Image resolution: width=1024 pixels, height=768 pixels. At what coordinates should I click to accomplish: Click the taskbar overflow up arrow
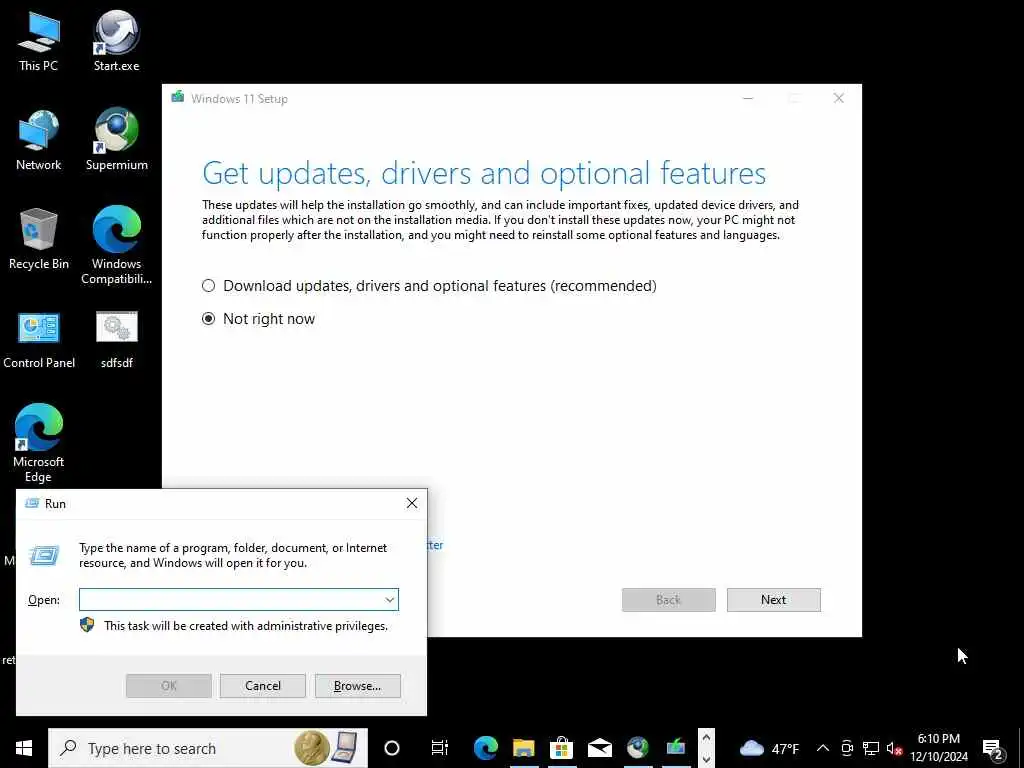(706, 737)
